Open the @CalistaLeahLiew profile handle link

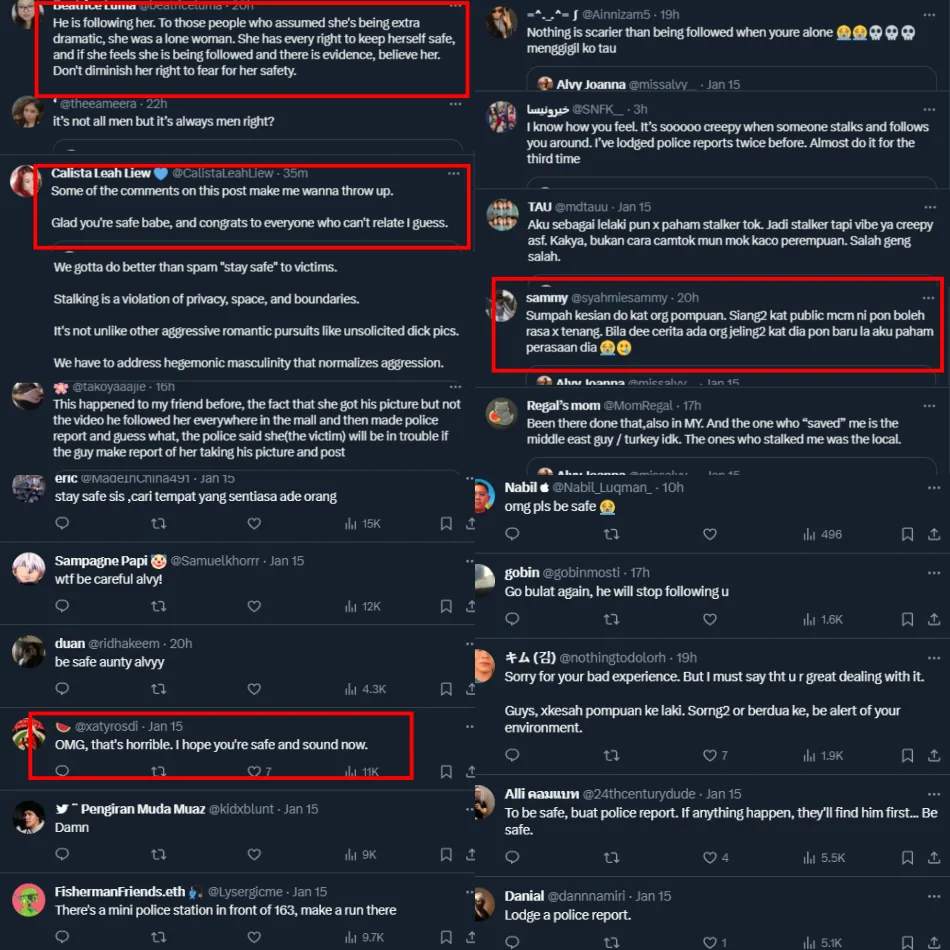pyautogui.click(x=222, y=173)
